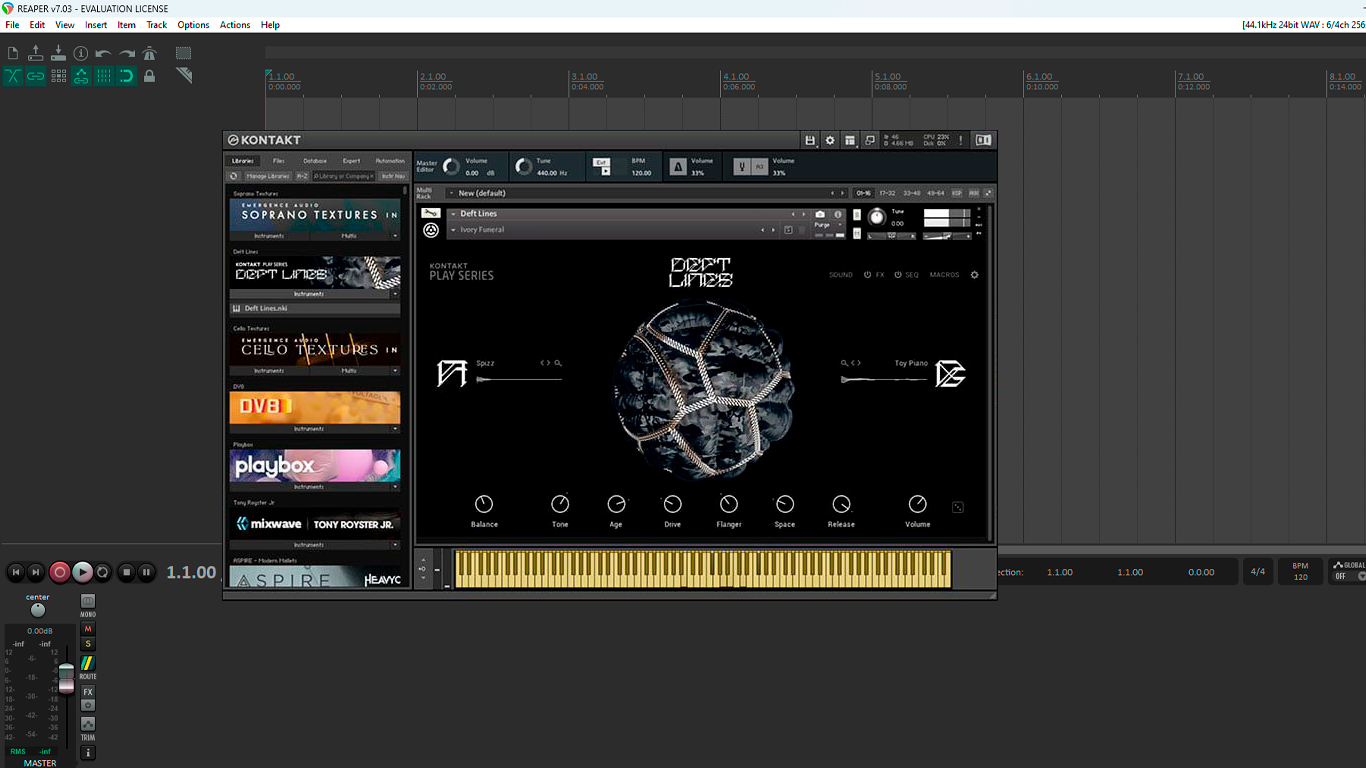
Task: Open the Purge dropdown menu
Action: pyautogui.click(x=828, y=225)
